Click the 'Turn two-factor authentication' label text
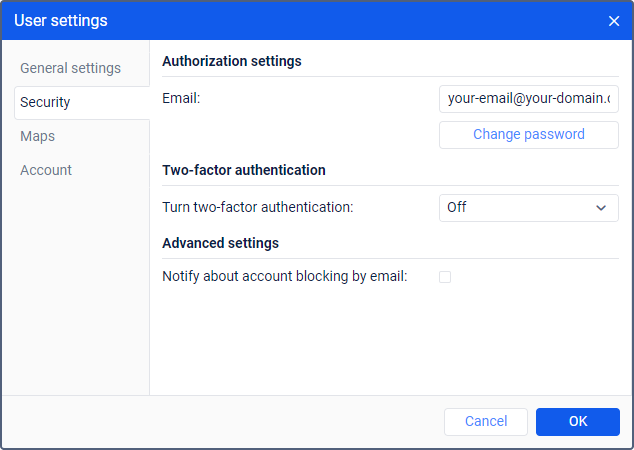The image size is (634, 450). (258, 208)
